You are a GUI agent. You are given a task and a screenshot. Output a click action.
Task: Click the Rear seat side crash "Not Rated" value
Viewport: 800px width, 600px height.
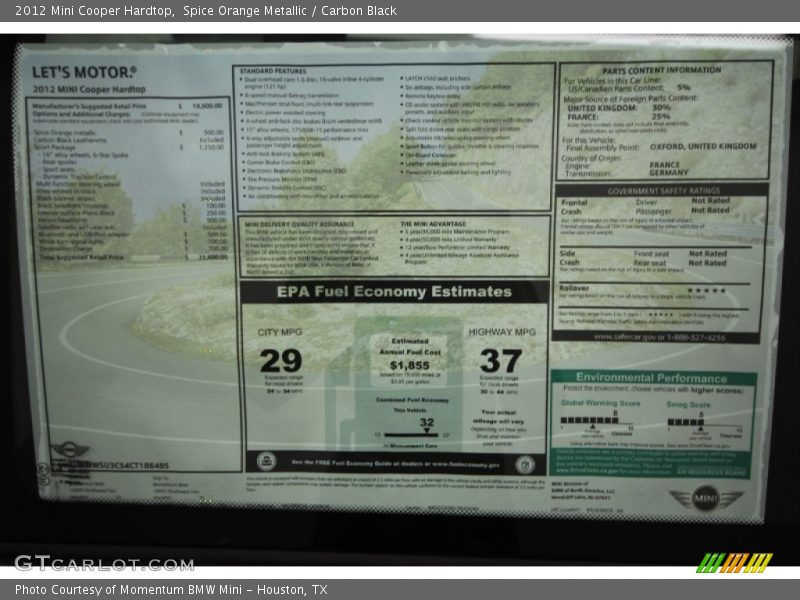point(707,263)
